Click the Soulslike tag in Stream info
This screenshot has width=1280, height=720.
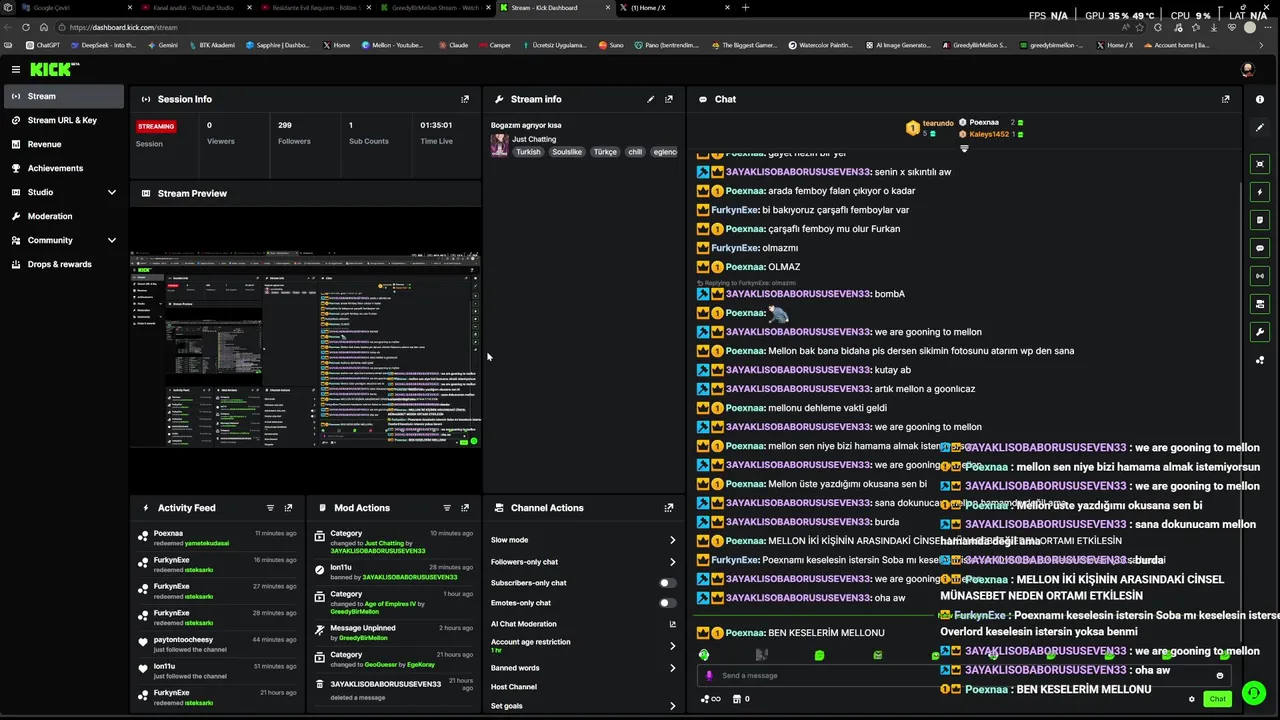pyautogui.click(x=567, y=152)
